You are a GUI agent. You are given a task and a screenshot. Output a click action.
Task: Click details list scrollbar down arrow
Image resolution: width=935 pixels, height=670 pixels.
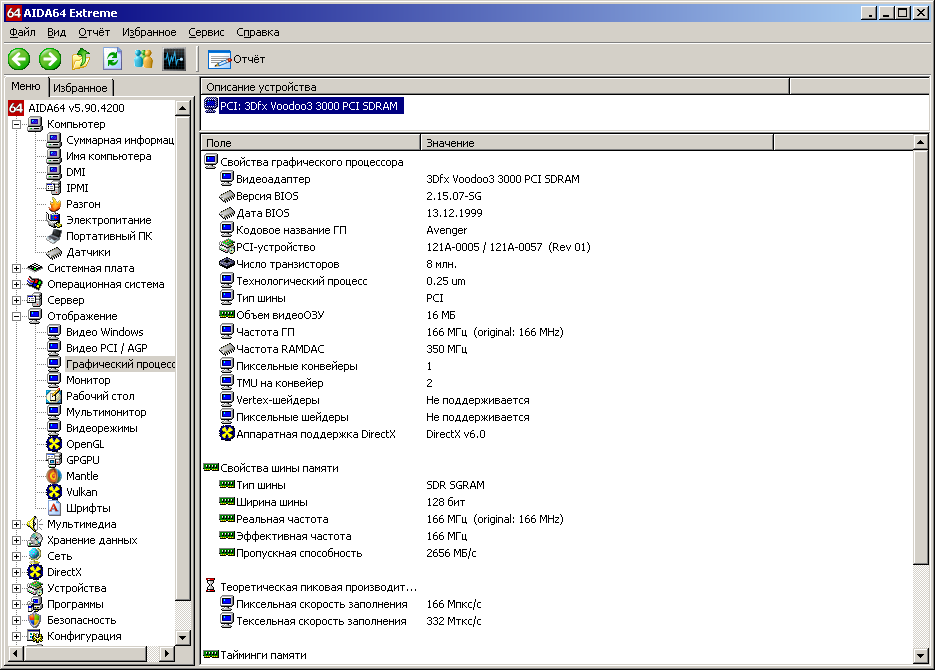[921, 656]
